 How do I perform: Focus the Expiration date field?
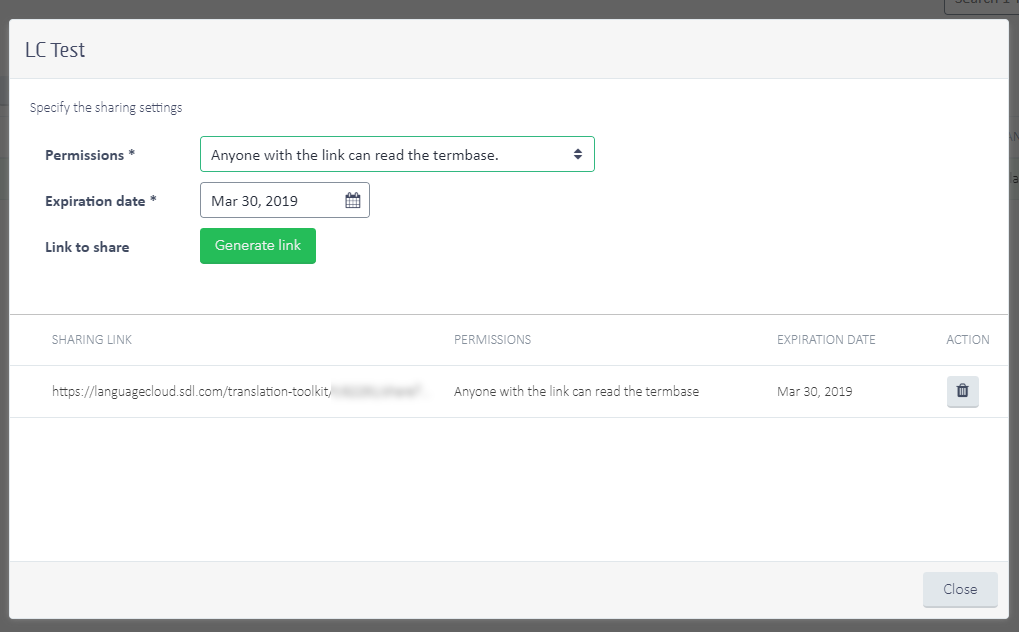(x=272, y=200)
